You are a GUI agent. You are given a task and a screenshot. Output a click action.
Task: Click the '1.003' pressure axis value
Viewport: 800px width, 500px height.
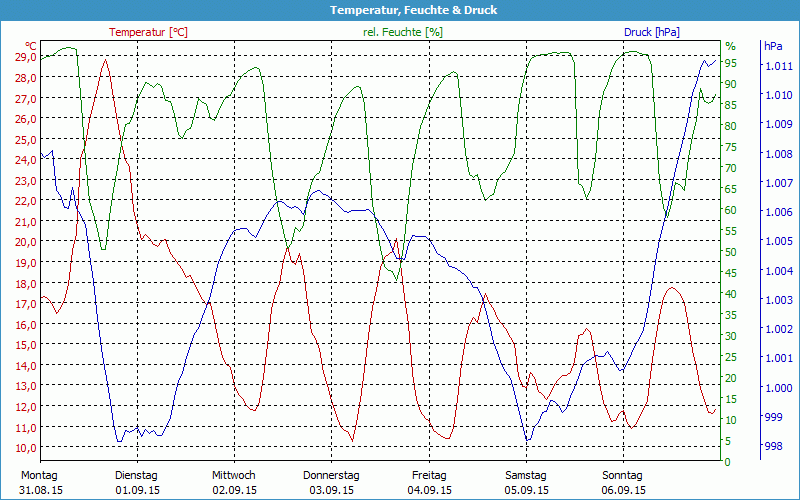779,299
